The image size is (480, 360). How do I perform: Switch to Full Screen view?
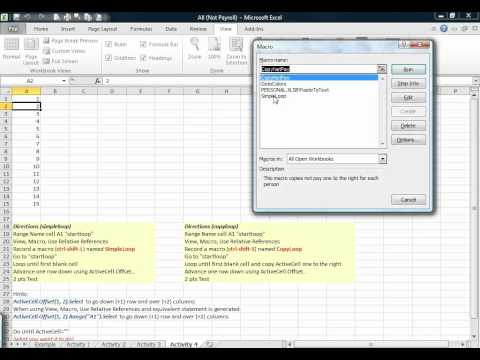click(61, 61)
